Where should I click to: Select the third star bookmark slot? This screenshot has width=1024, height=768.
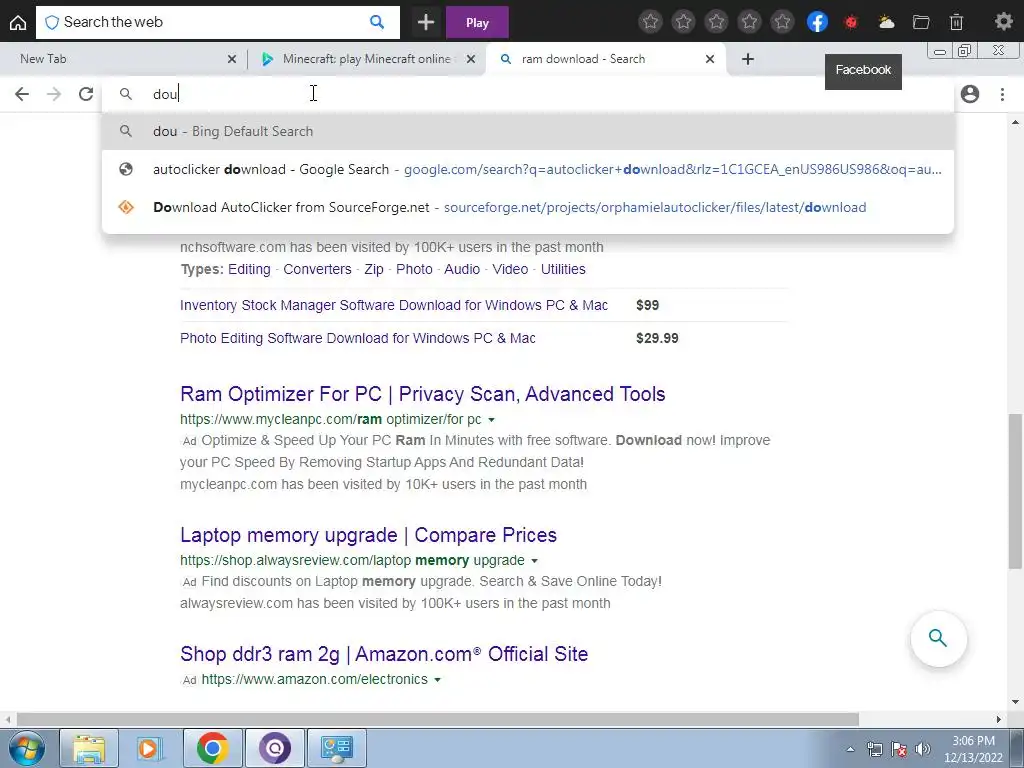tap(716, 22)
